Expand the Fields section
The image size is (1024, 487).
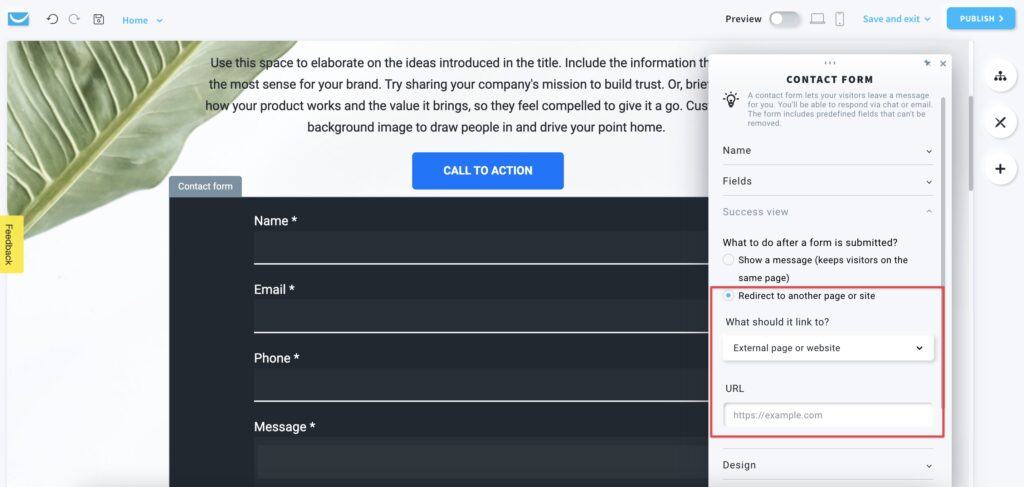[827, 181]
